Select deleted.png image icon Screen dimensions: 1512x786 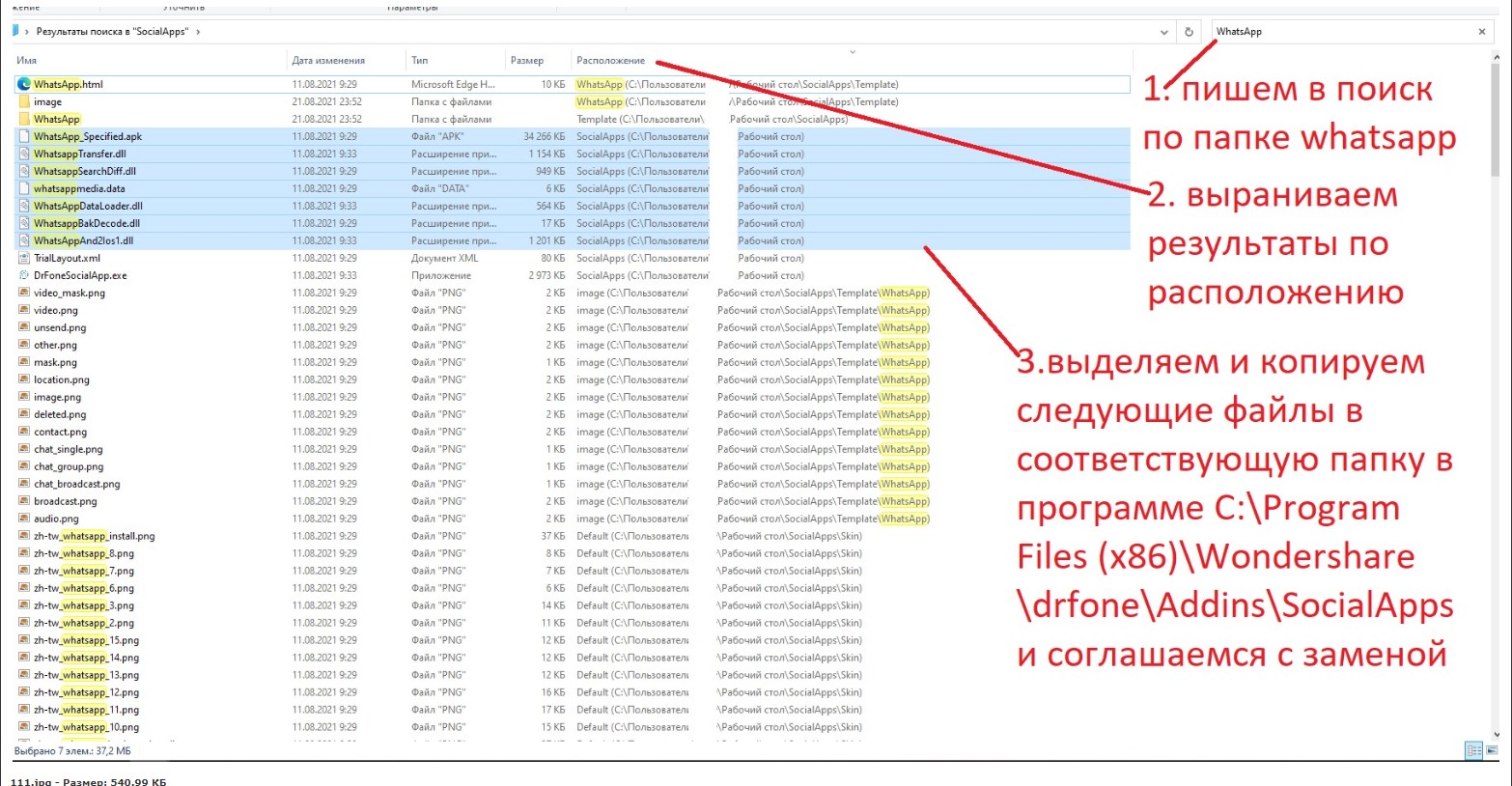[24, 414]
